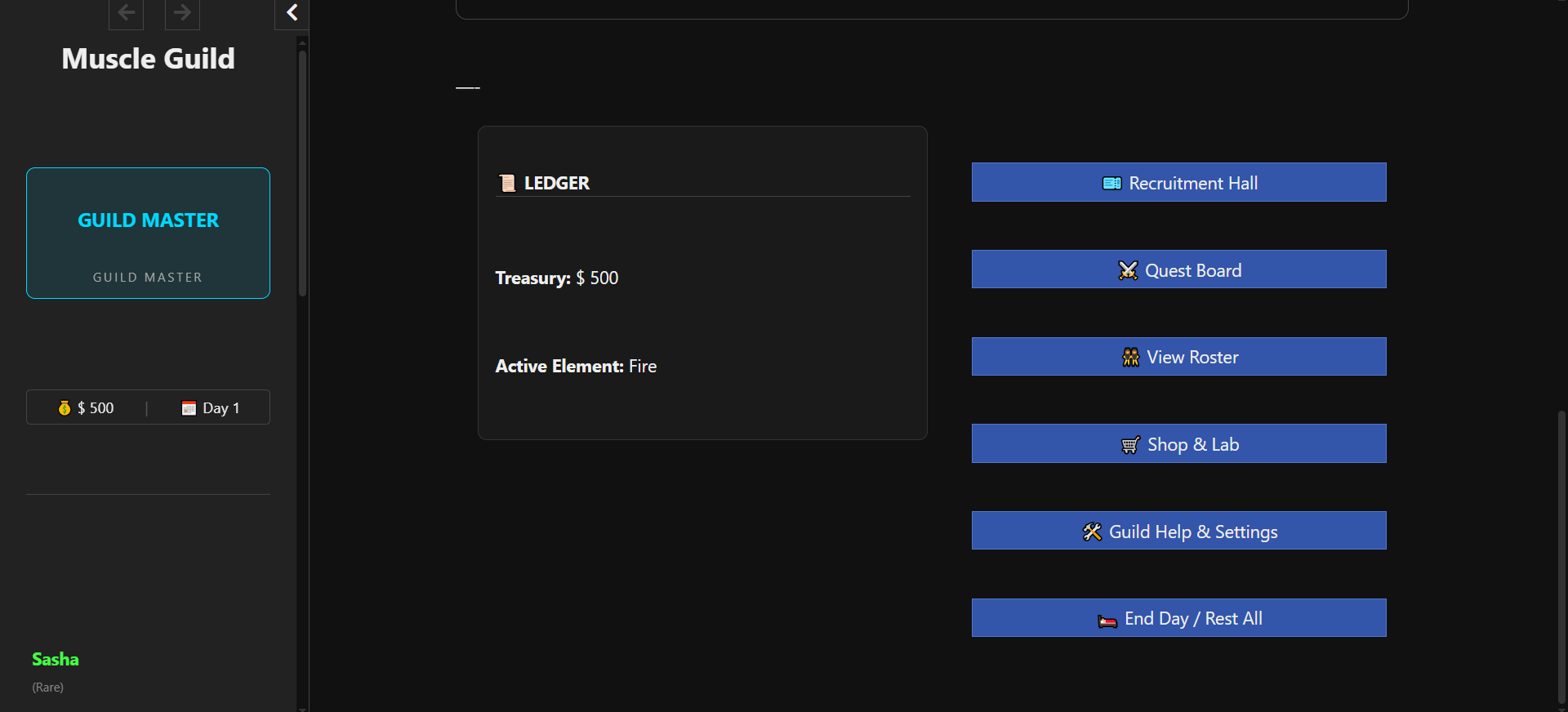The height and width of the screenshot is (712, 1568).
Task: Open the Quest Board
Action: 1192,270
